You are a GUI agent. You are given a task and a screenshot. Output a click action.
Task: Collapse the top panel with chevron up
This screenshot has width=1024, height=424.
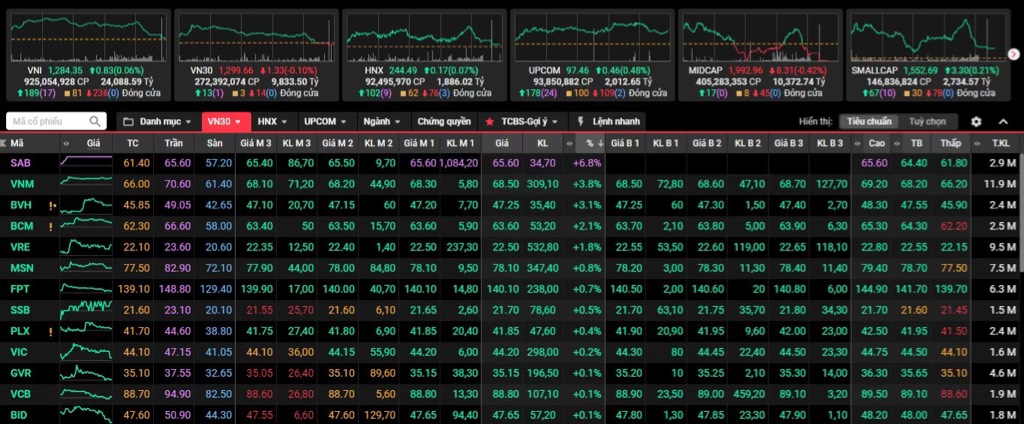click(1004, 121)
